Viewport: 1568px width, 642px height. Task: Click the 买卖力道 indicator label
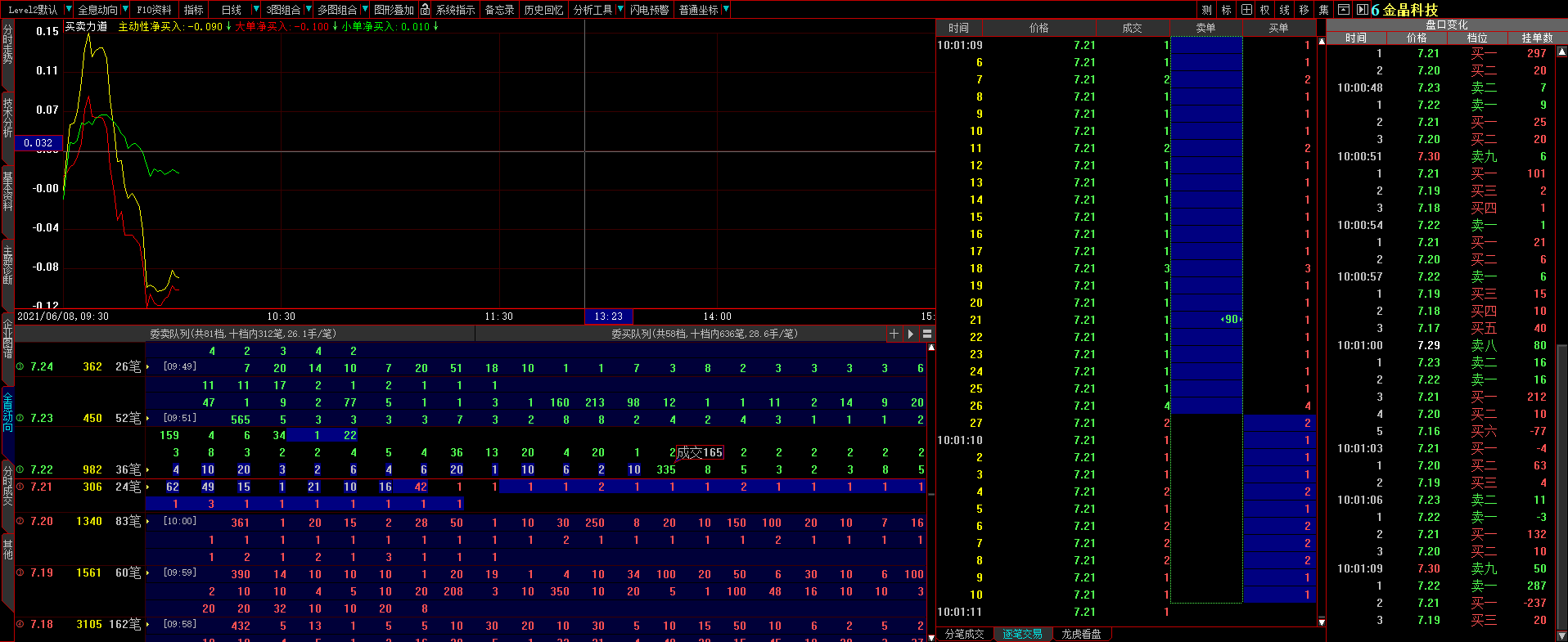pos(86,27)
